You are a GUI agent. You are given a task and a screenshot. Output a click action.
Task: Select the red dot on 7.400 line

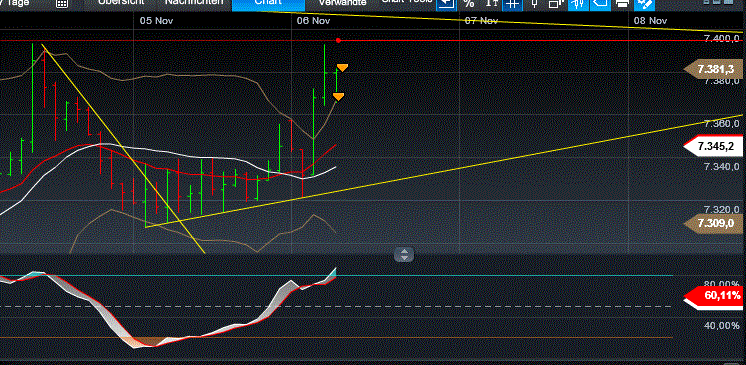(338, 40)
